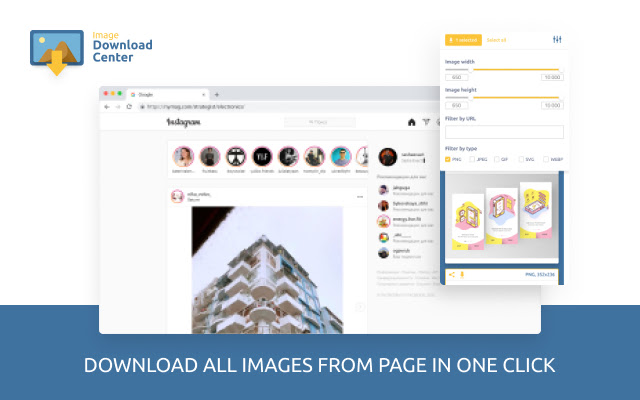Viewport: 640px width, 400px height.
Task: Focus the Filter by URL text box
Action: pos(504,132)
